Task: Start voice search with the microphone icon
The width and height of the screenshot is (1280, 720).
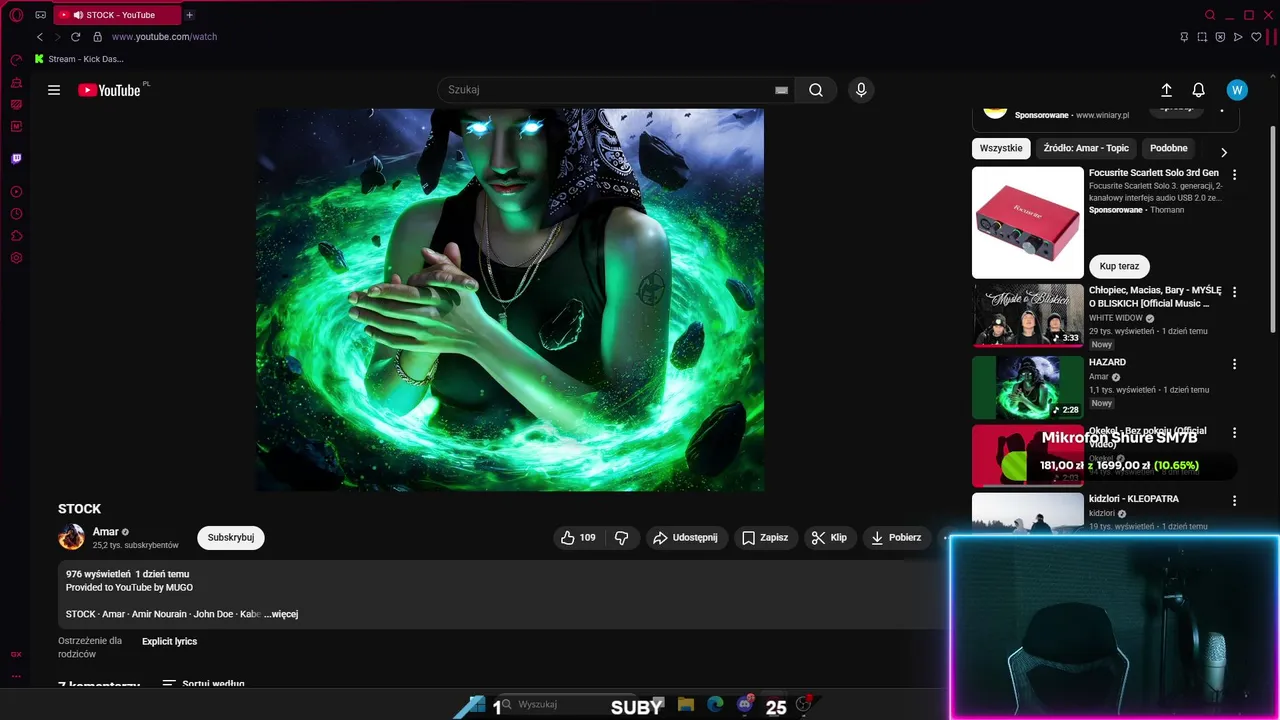Action: [861, 90]
